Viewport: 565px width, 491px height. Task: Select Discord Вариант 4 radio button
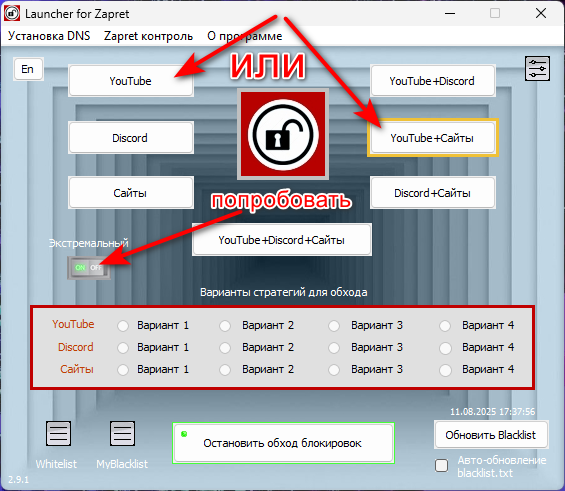pyautogui.click(x=445, y=348)
